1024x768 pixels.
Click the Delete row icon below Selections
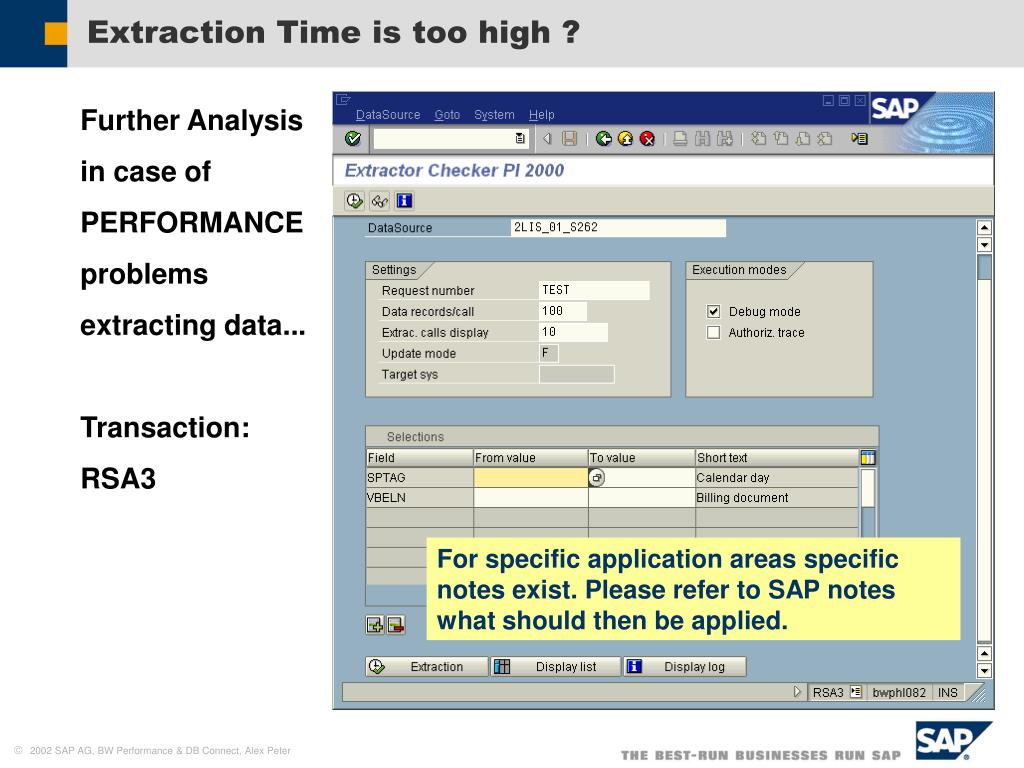396,625
